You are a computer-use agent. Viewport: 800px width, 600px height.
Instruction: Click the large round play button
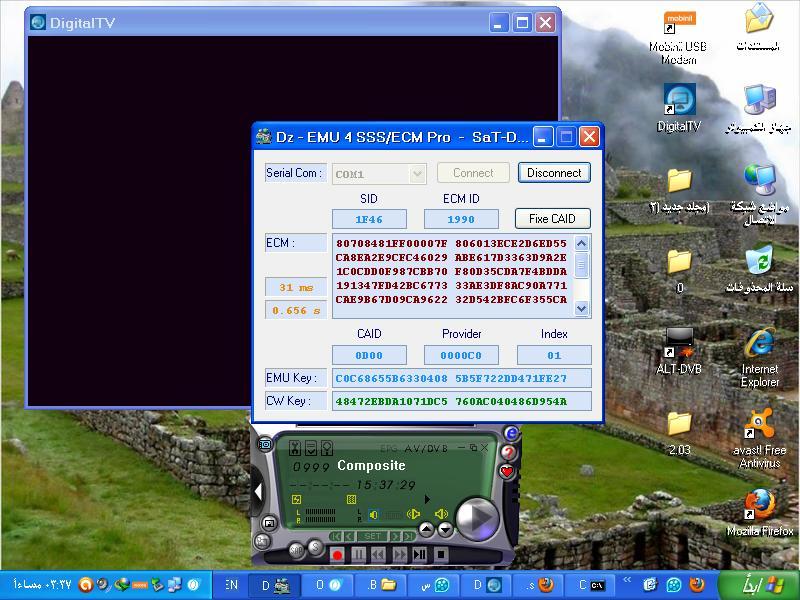[477, 519]
